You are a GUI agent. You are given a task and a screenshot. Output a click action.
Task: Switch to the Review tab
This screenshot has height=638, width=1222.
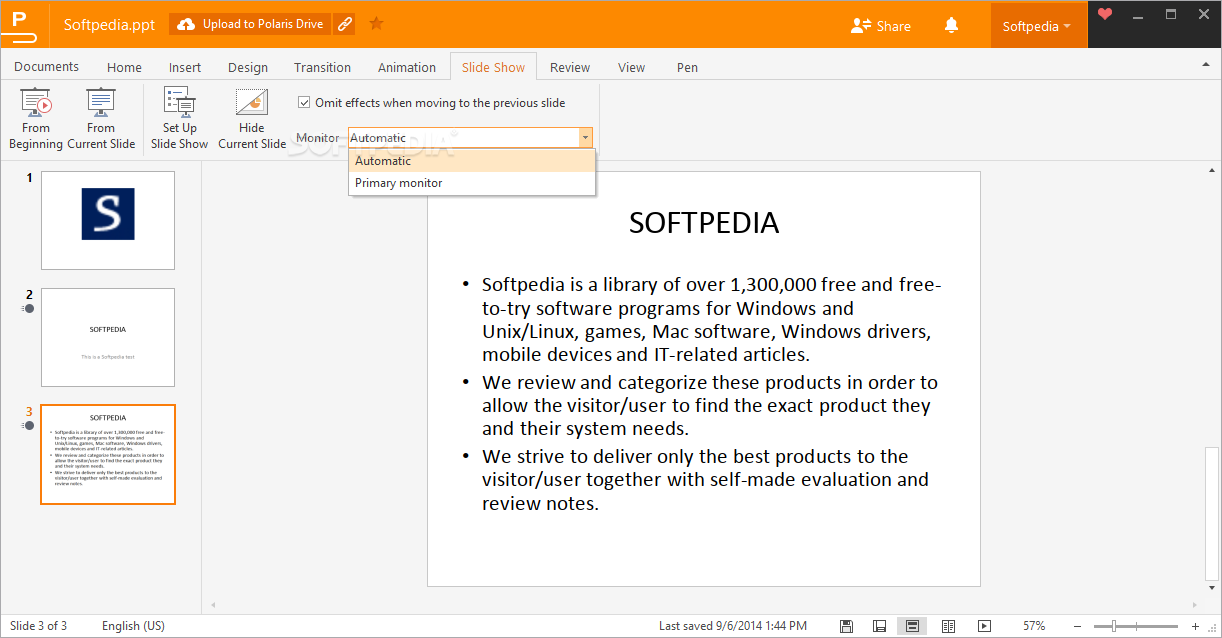(570, 67)
